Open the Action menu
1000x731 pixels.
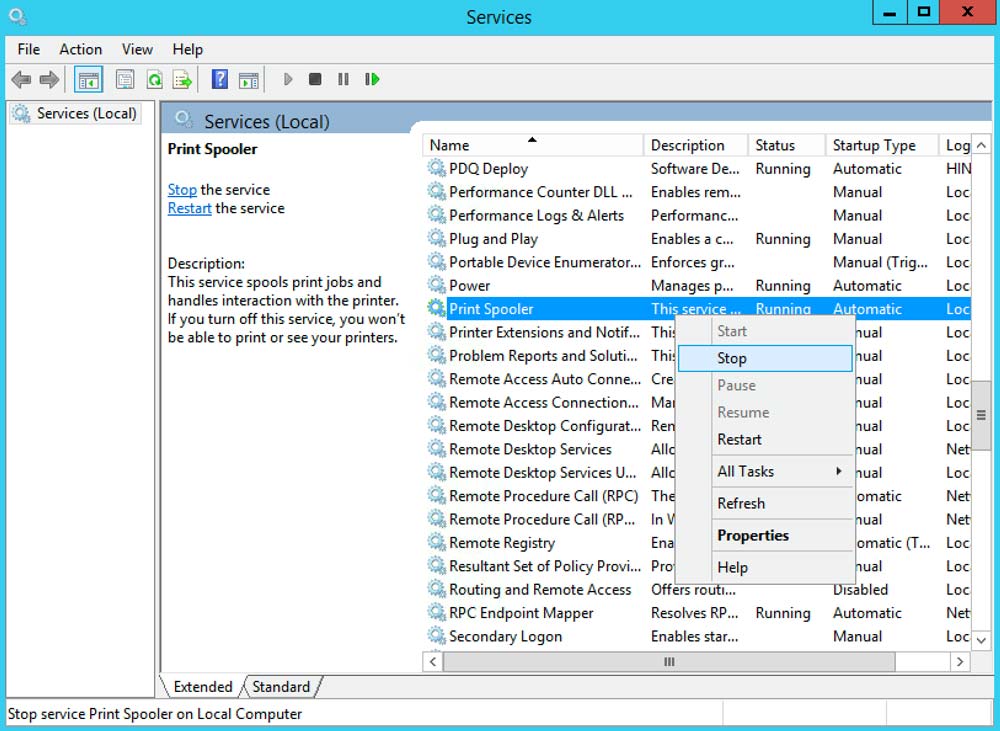pos(80,49)
